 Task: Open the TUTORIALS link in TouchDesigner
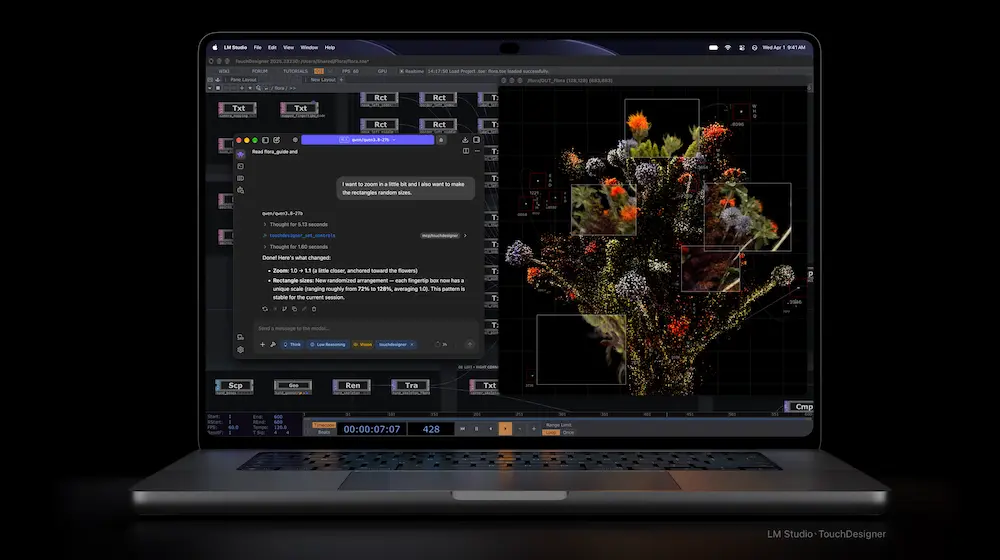pos(295,71)
